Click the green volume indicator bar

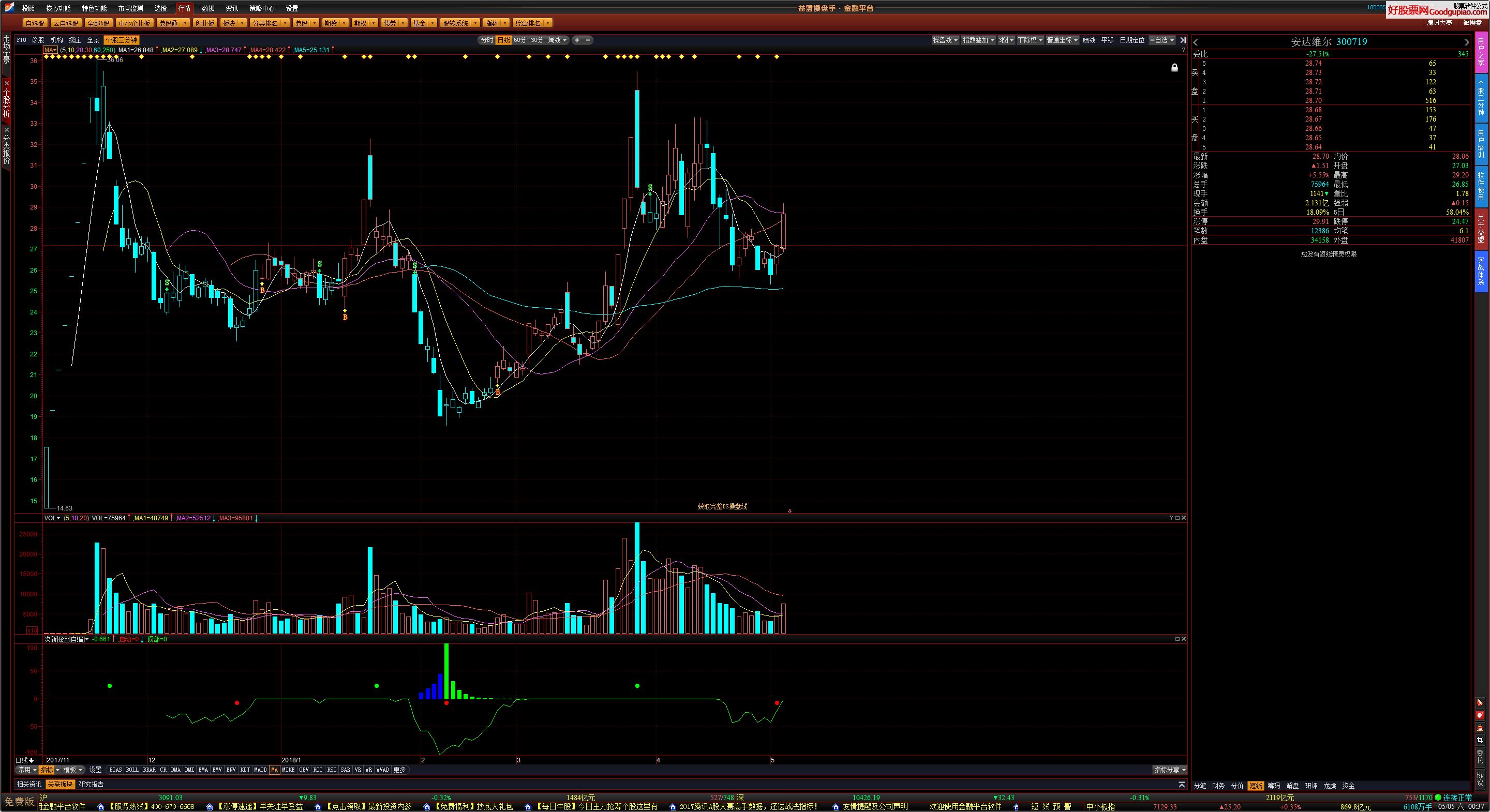(x=446, y=671)
